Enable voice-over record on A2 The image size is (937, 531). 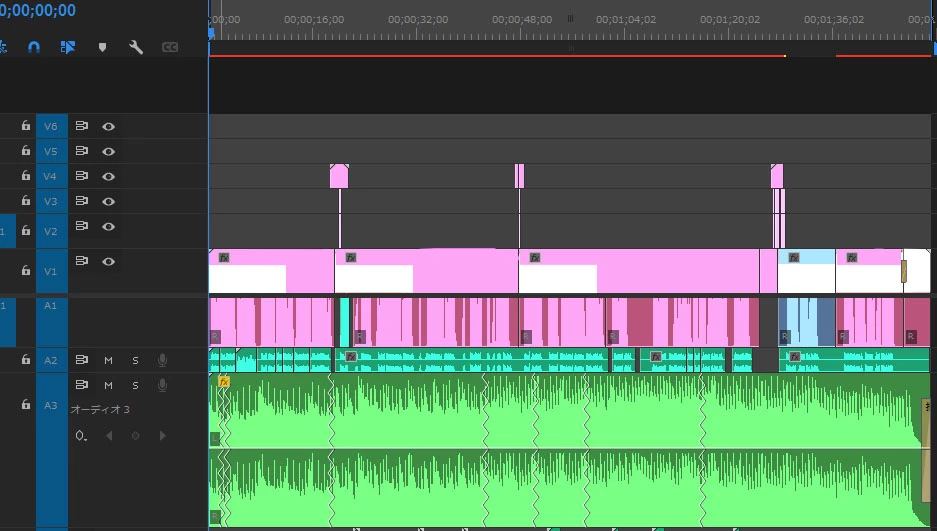pyautogui.click(x=162, y=360)
